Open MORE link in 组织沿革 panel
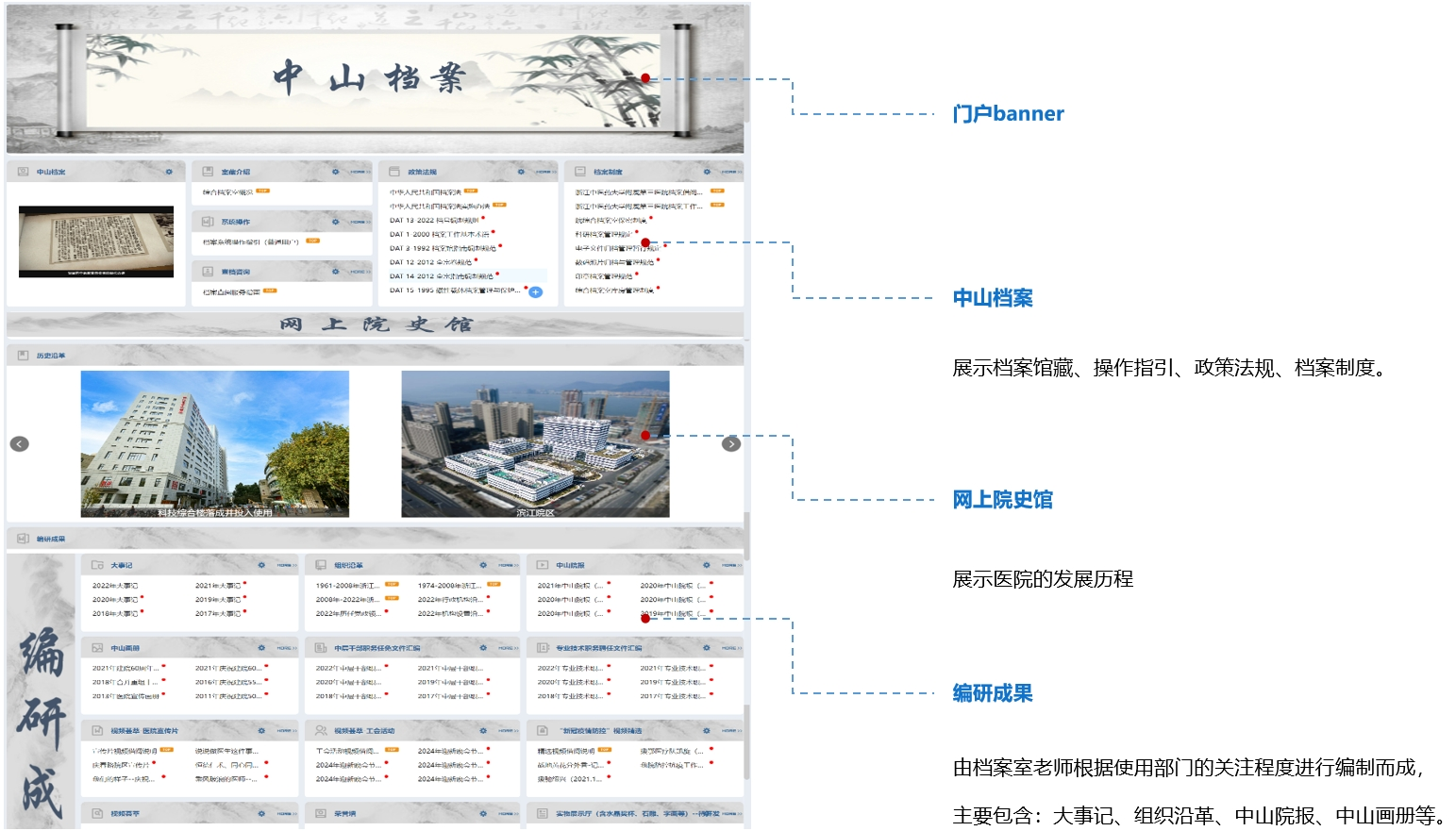The width and height of the screenshot is (1456, 831). [x=508, y=565]
